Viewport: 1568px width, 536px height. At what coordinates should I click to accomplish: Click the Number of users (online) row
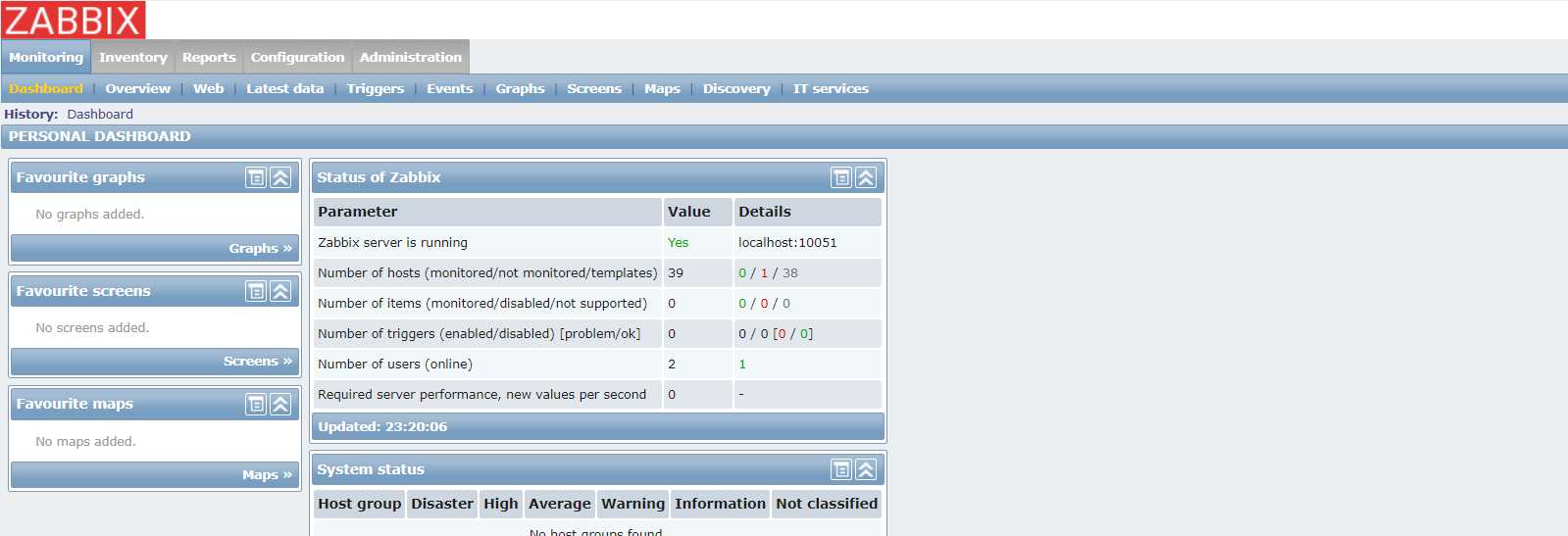[x=597, y=365]
